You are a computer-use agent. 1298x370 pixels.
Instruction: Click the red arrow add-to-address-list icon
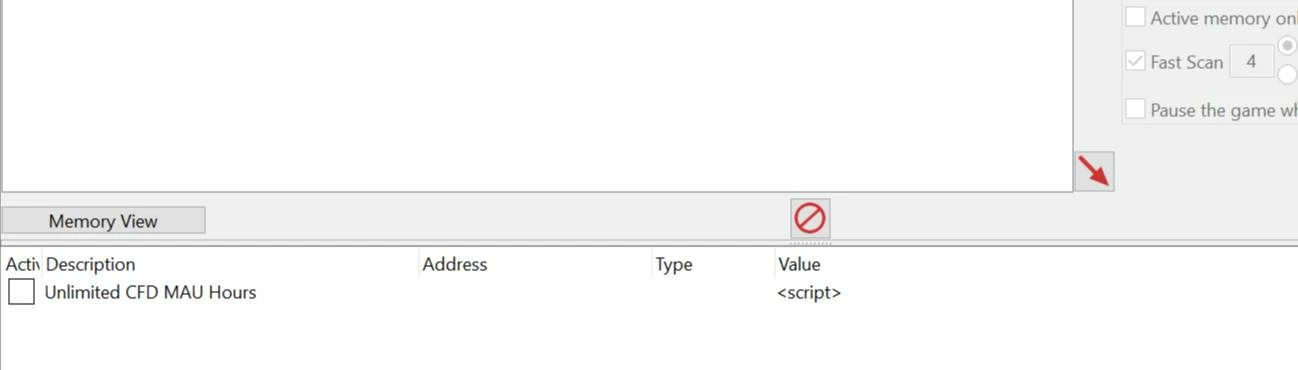pyautogui.click(x=1094, y=171)
